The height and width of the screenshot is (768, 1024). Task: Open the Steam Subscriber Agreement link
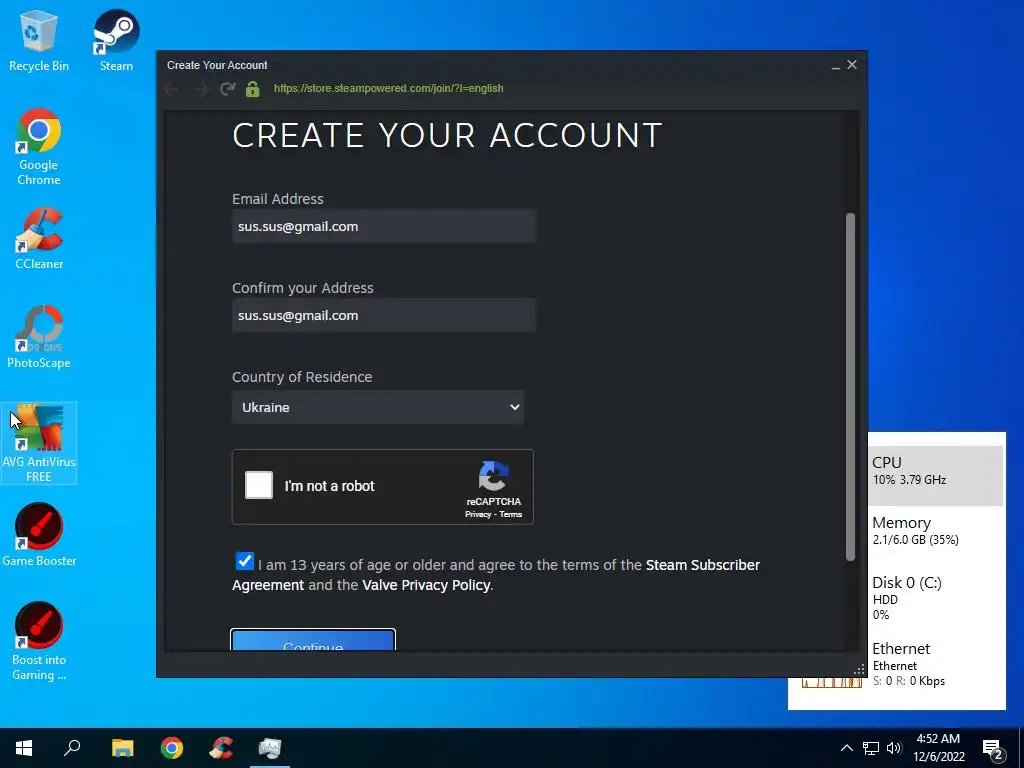[x=496, y=575]
